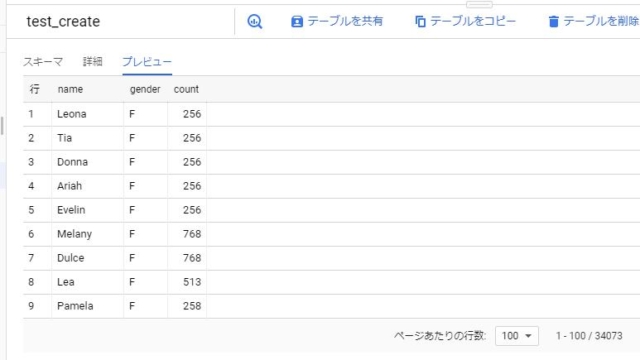Select the プレビュー tab
Viewport: 640px width, 360px height.
[147, 62]
